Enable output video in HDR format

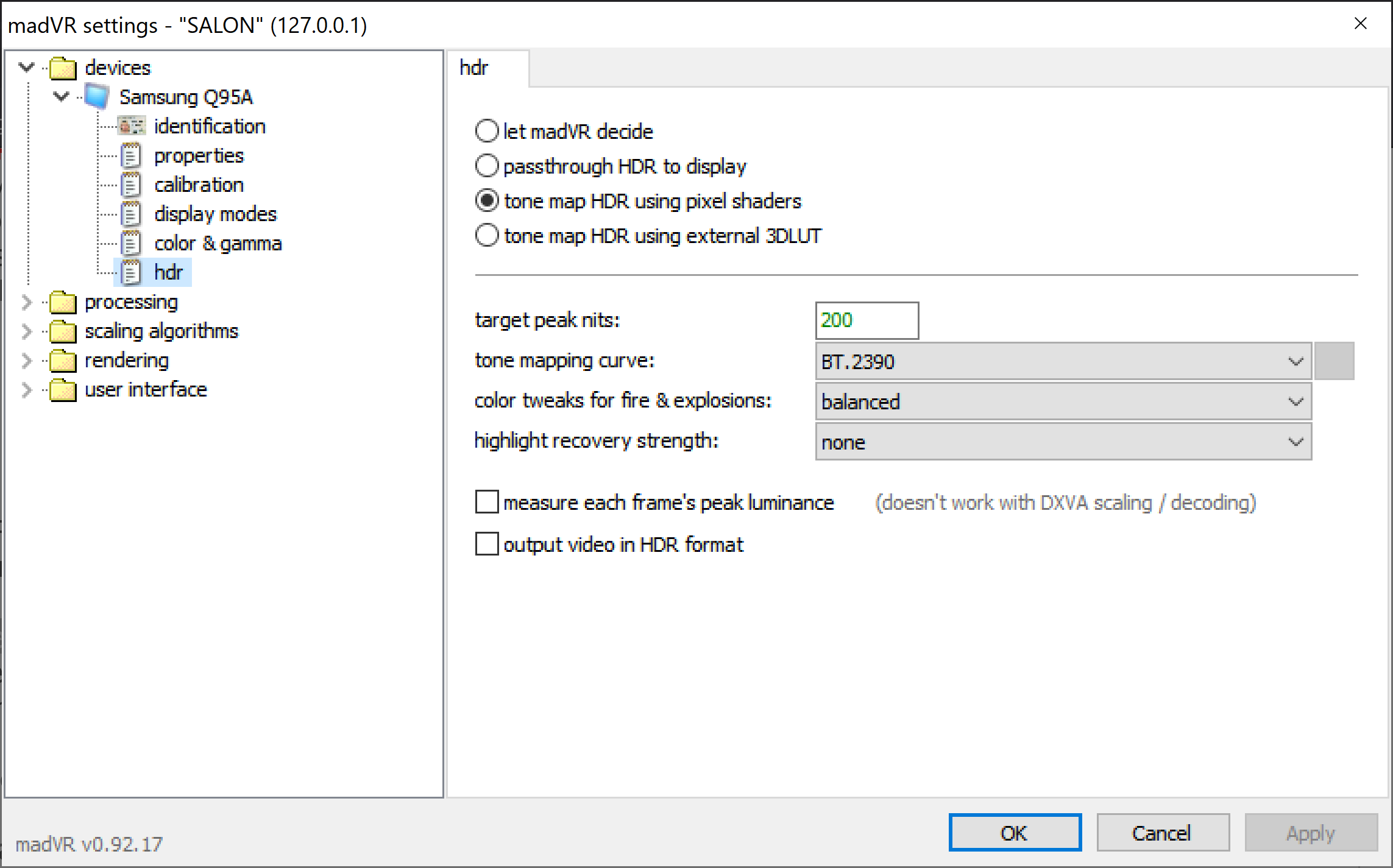click(x=487, y=543)
